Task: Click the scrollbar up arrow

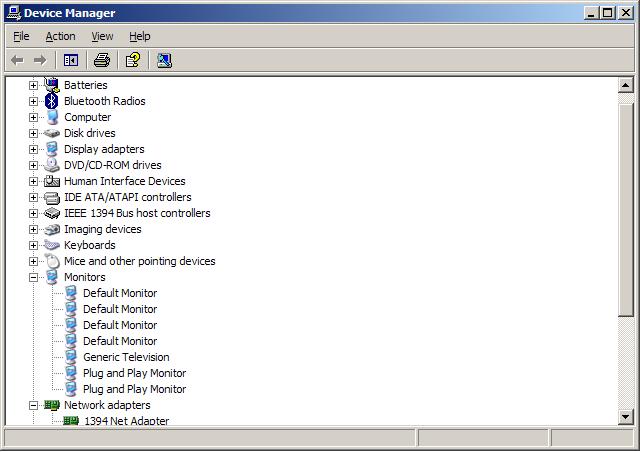Action: tap(626, 85)
